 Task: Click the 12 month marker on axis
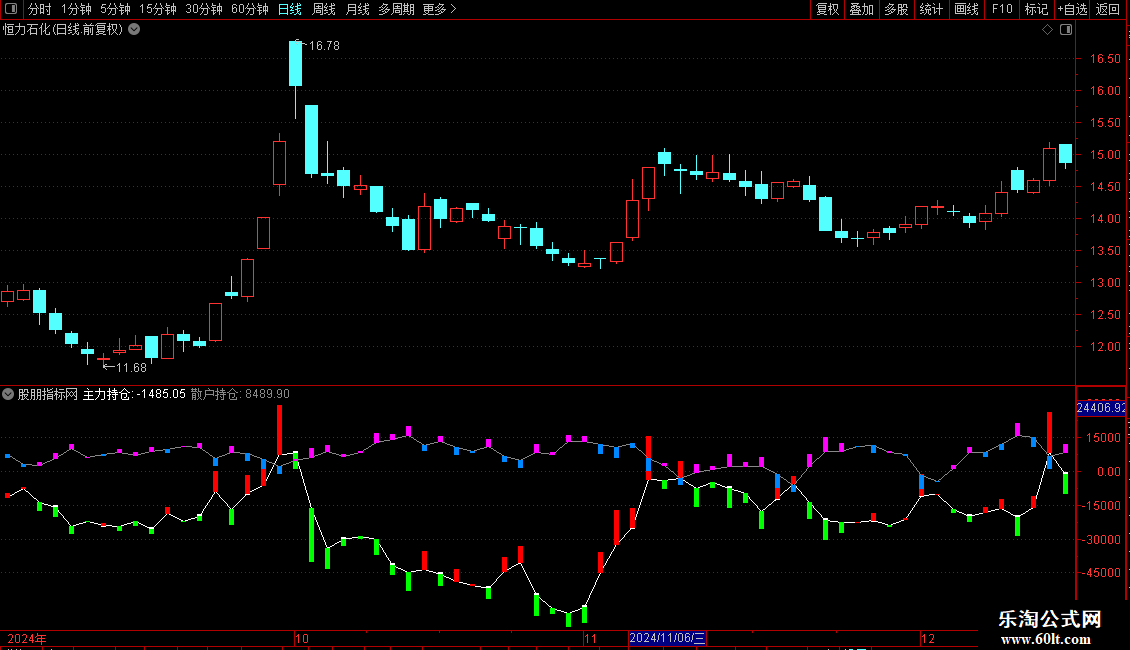click(x=927, y=638)
